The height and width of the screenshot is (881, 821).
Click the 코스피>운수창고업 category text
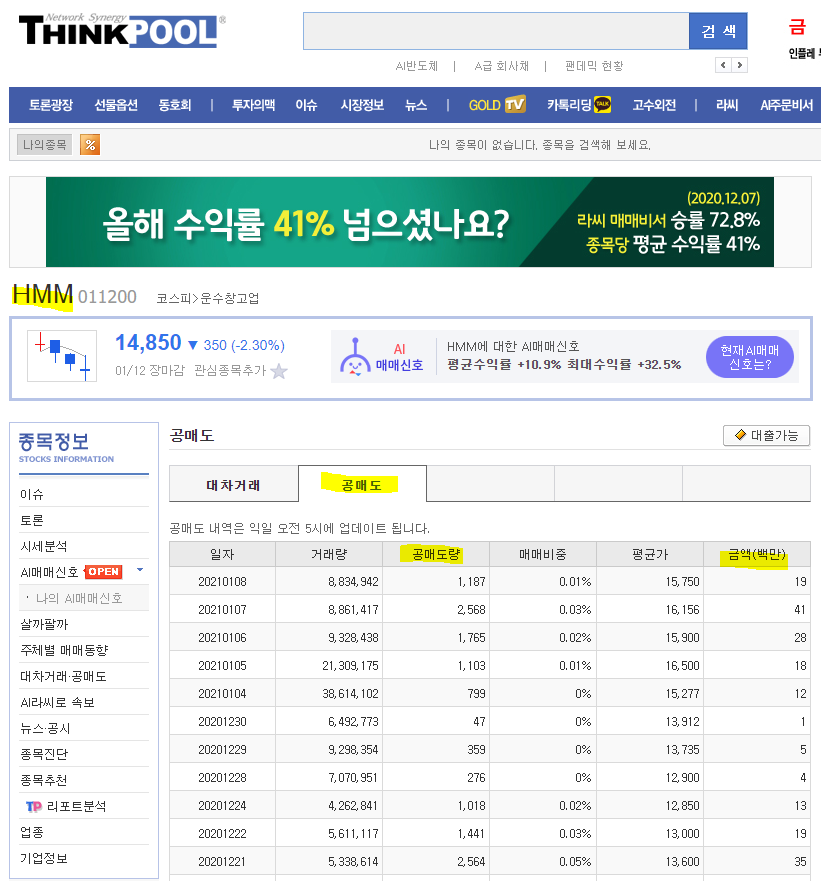tap(207, 298)
